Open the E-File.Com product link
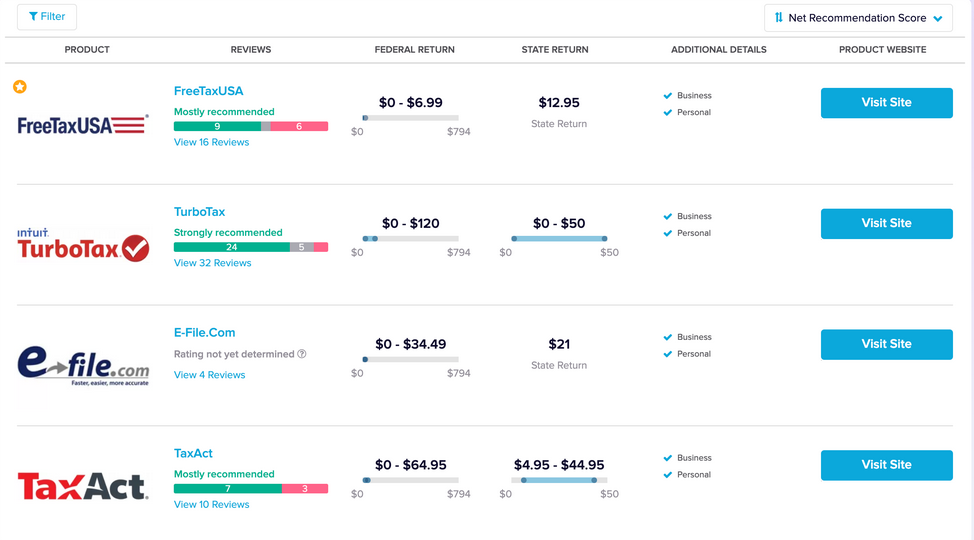The width and height of the screenshot is (974, 540). point(204,332)
